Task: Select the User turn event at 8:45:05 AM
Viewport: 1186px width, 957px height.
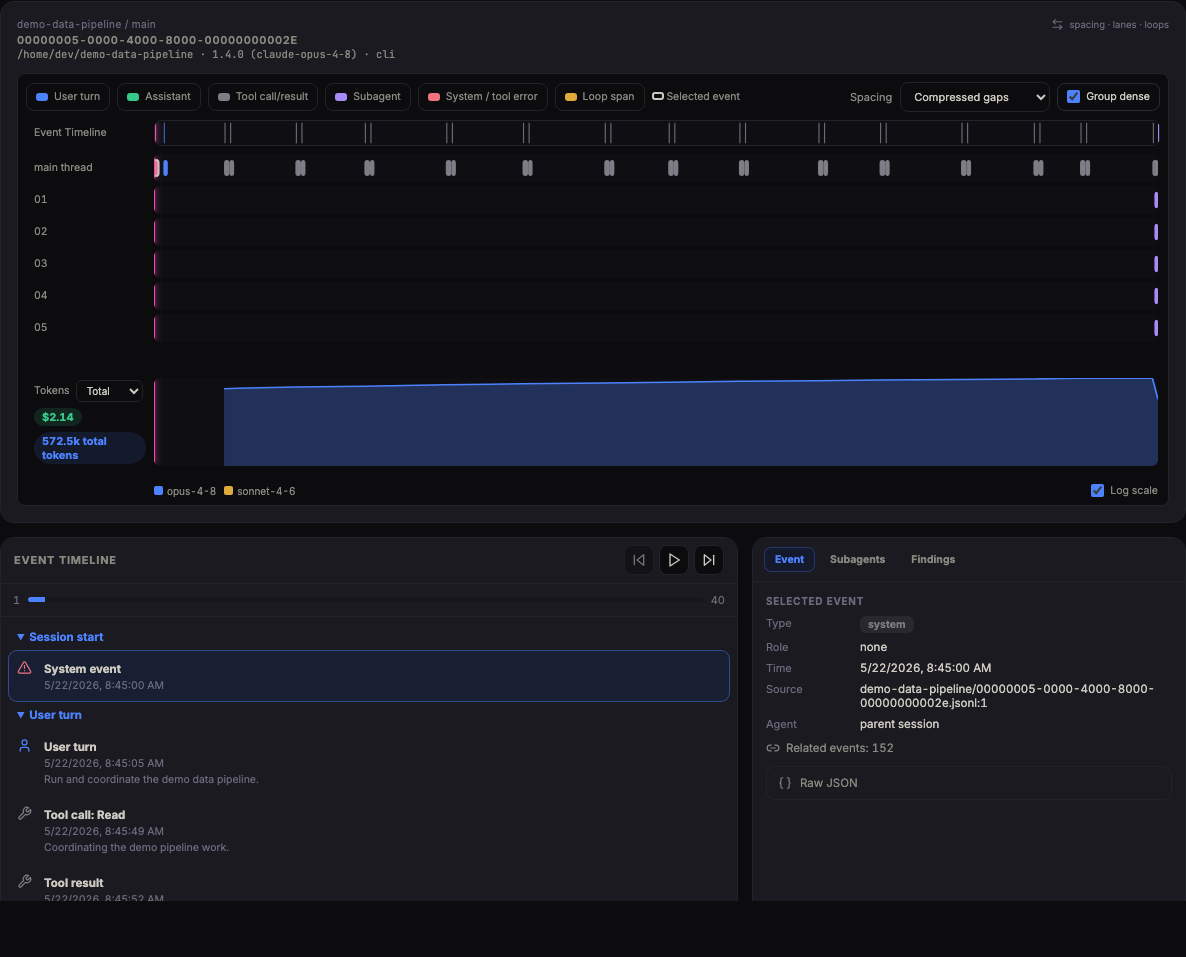Action: (369, 763)
